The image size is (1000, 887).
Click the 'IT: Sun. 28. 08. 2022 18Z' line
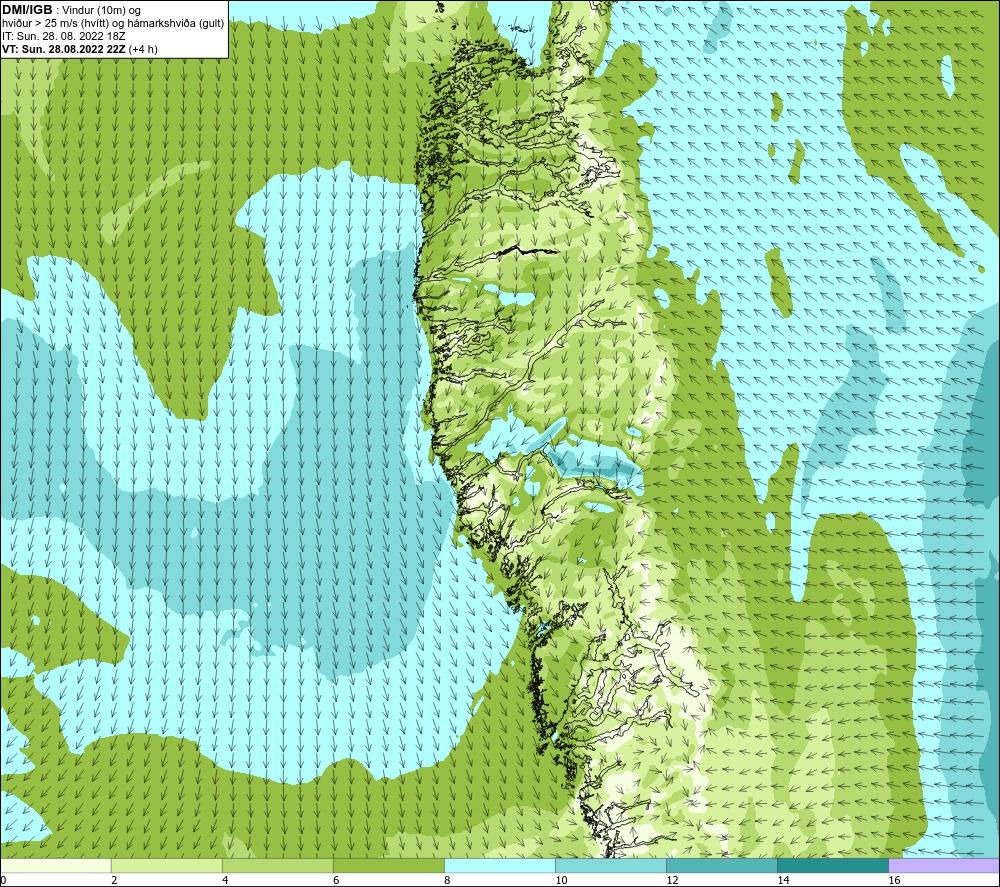tap(62, 36)
